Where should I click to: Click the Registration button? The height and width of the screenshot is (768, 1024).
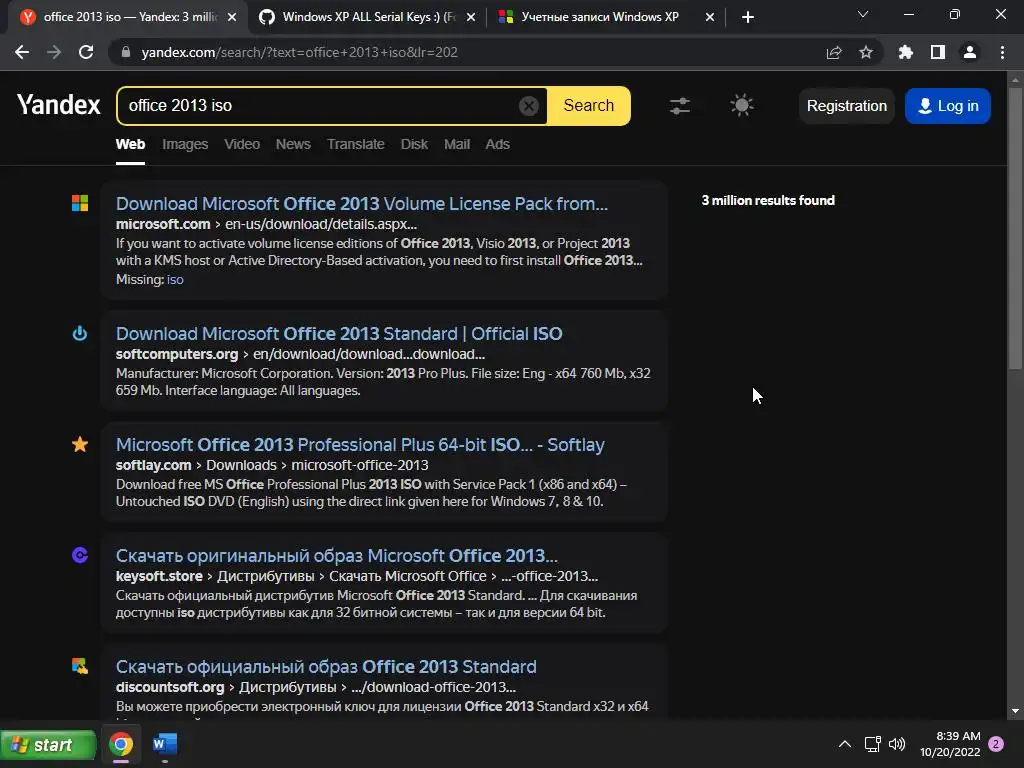click(846, 106)
